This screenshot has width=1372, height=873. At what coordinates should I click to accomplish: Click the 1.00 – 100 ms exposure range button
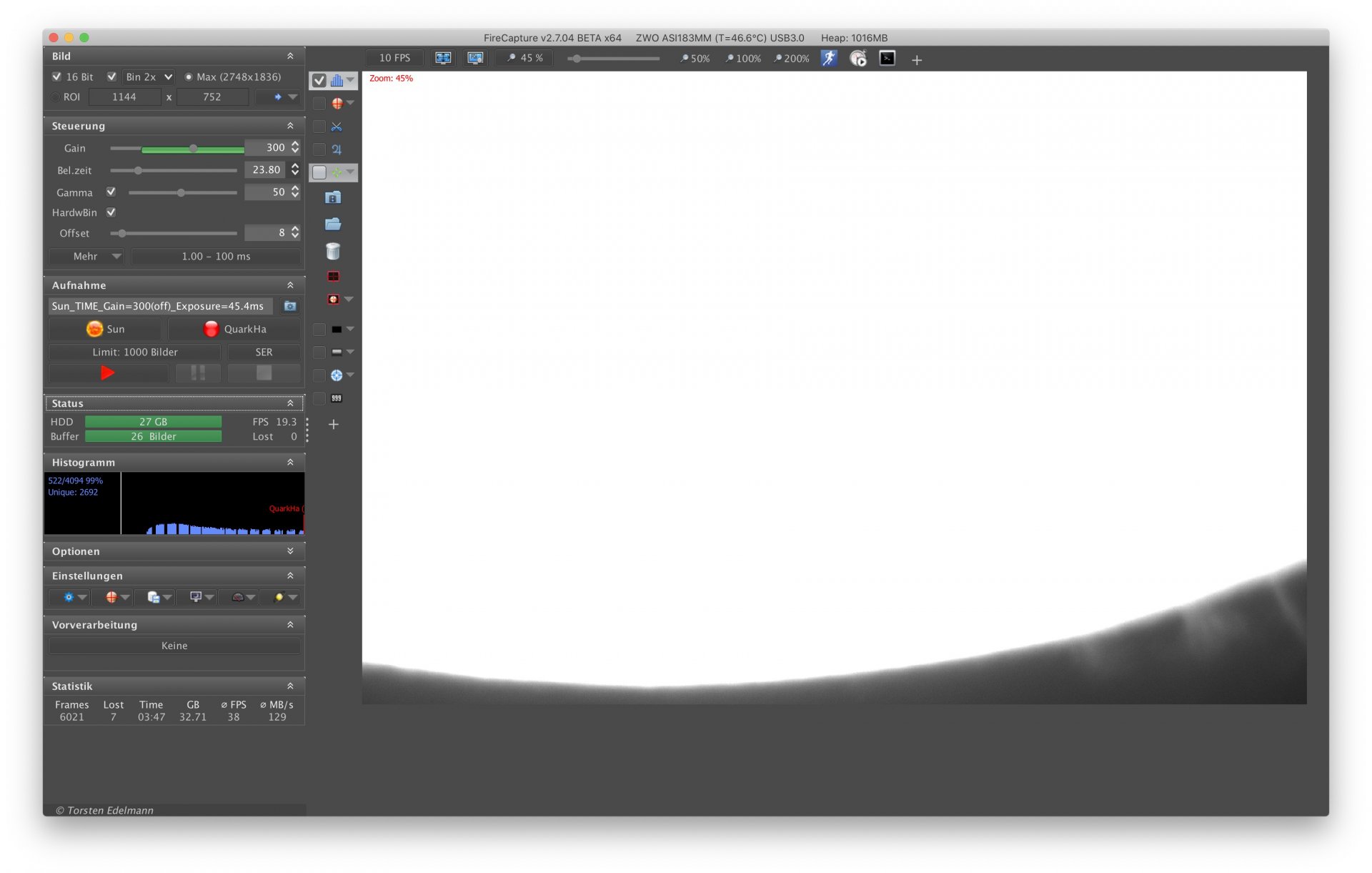pos(216,256)
